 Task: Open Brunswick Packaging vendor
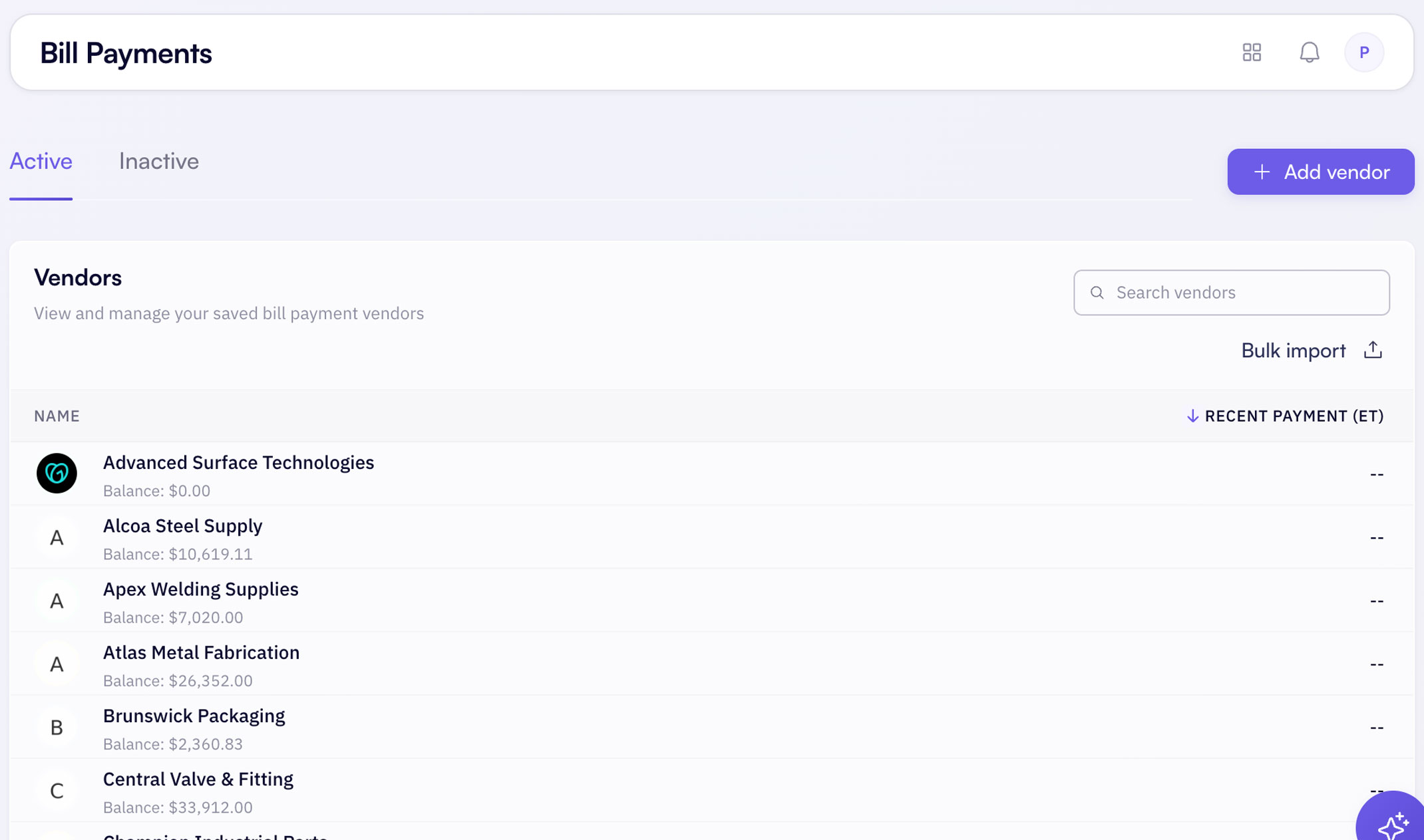click(711, 727)
